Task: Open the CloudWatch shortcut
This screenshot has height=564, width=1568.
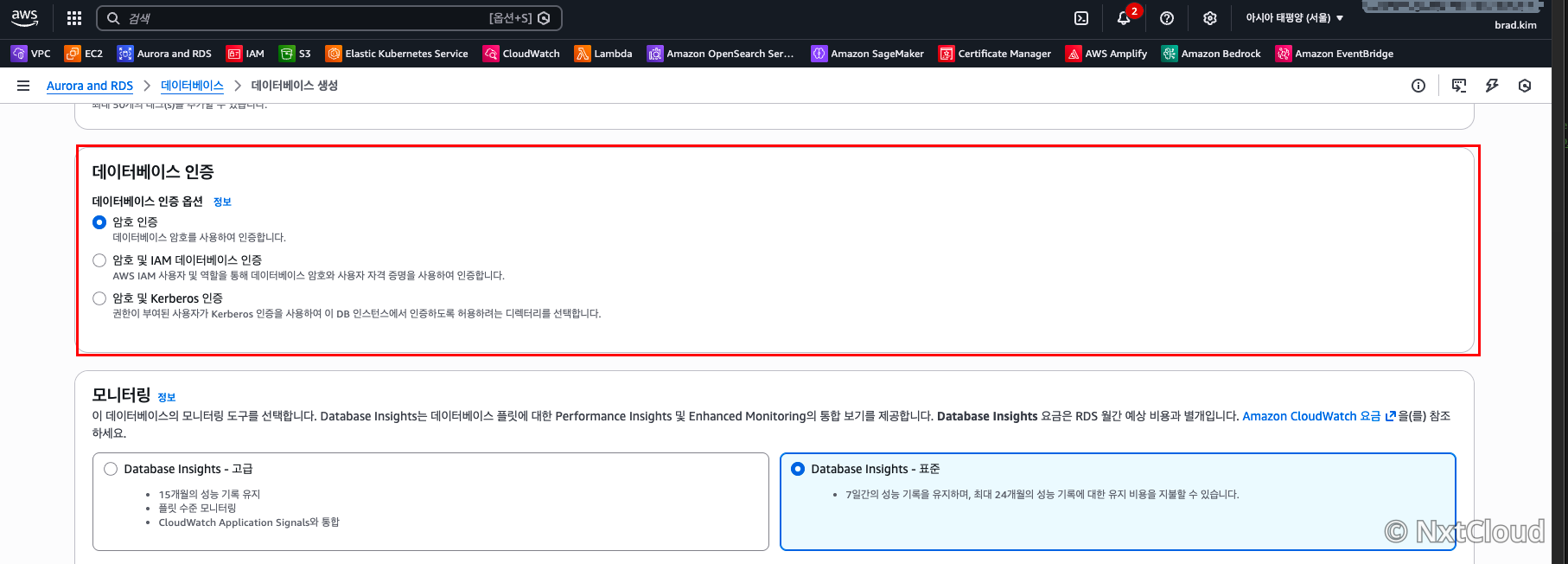Action: [521, 54]
